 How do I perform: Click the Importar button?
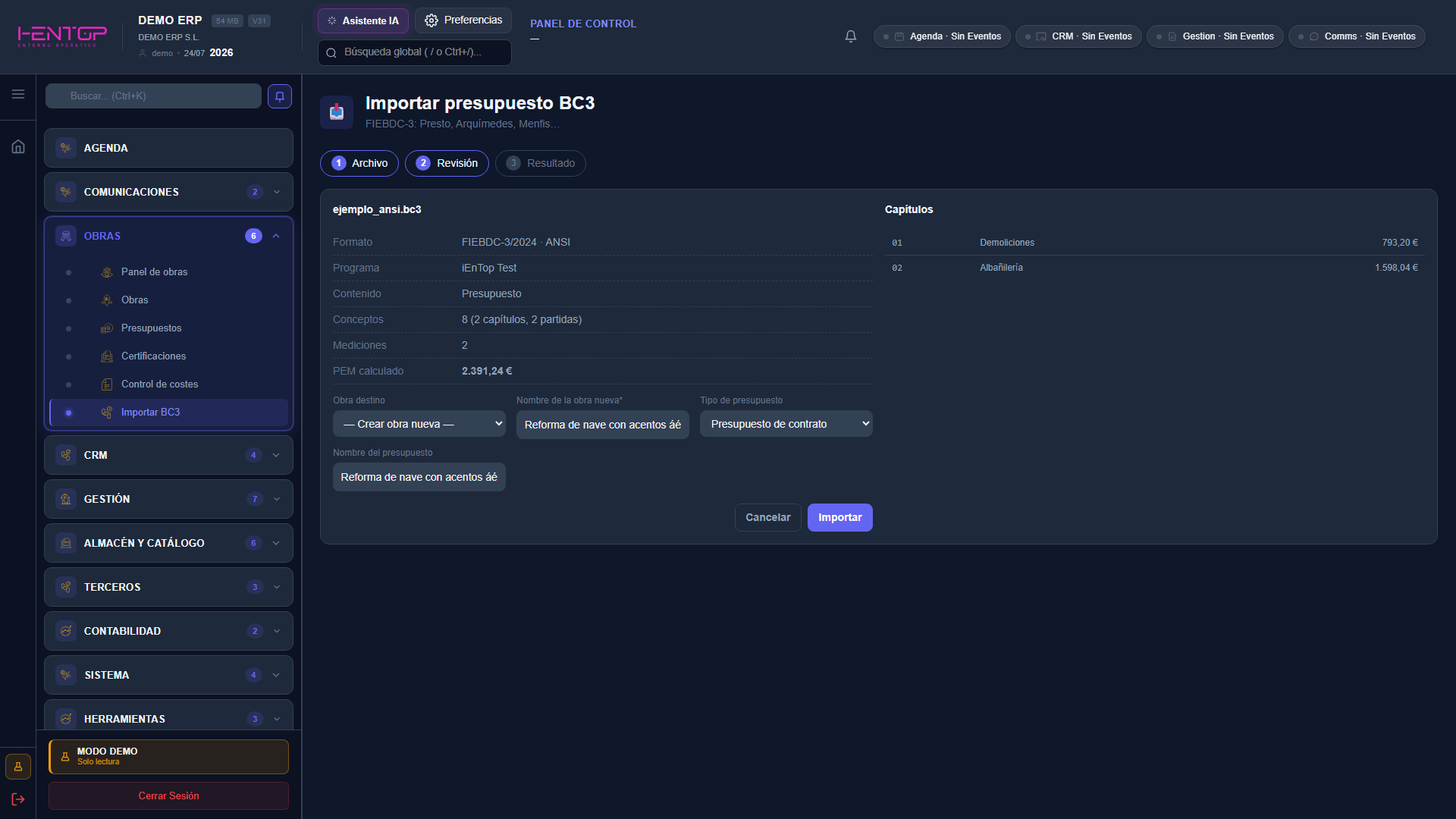tap(840, 517)
